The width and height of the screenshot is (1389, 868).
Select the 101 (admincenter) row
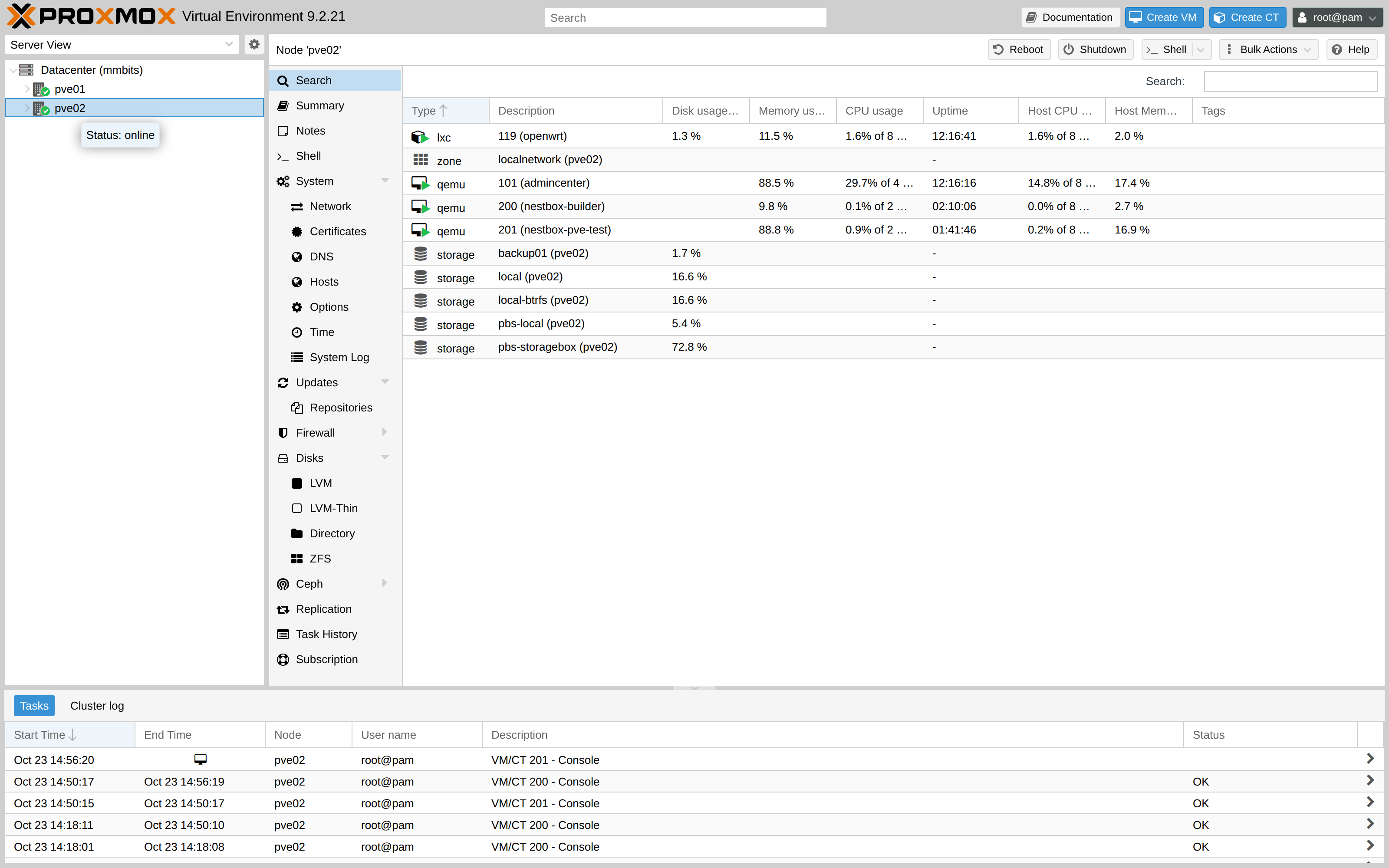(893, 183)
